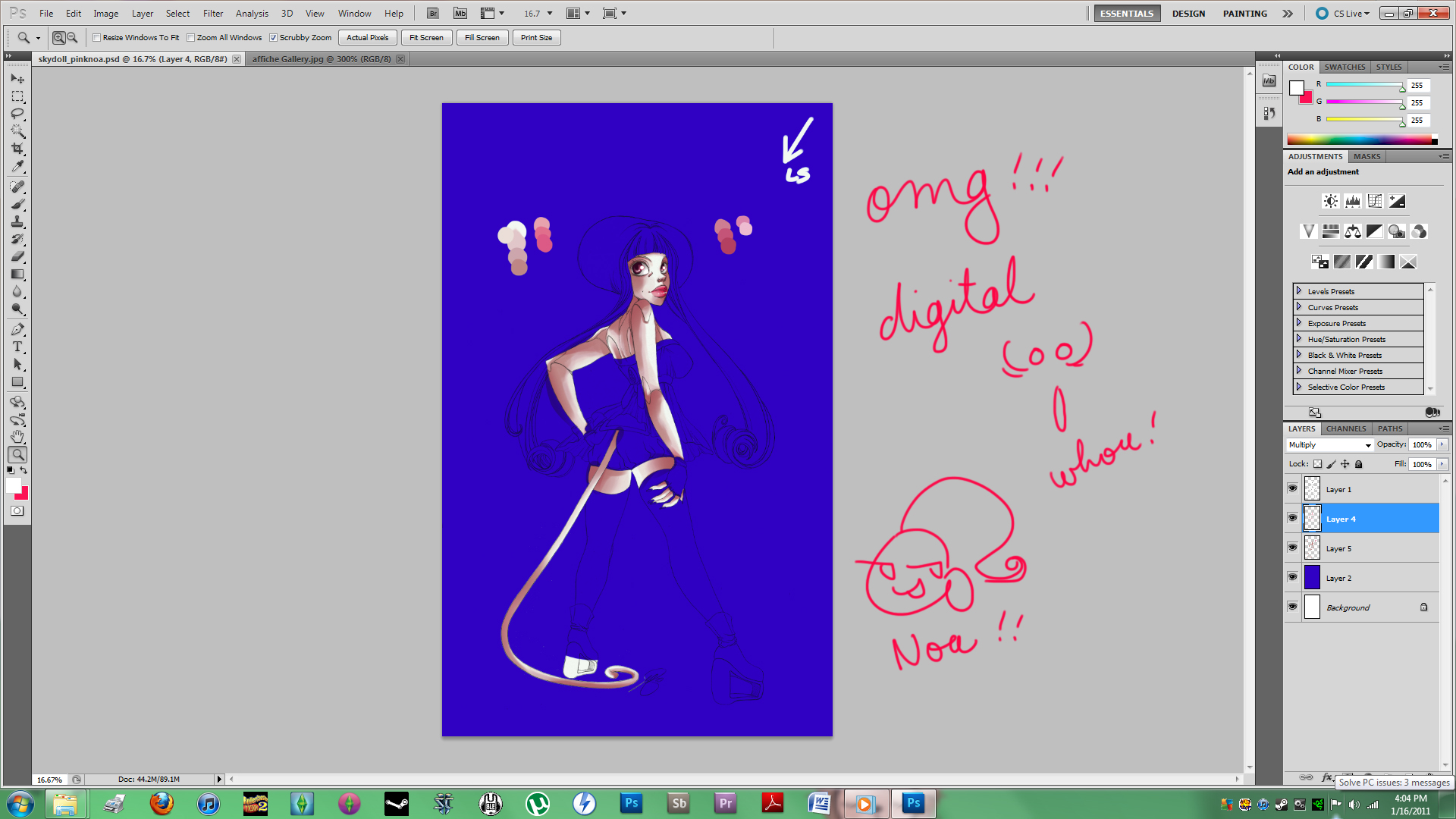The height and width of the screenshot is (819, 1456).
Task: Select the Blur tool
Action: [17, 291]
